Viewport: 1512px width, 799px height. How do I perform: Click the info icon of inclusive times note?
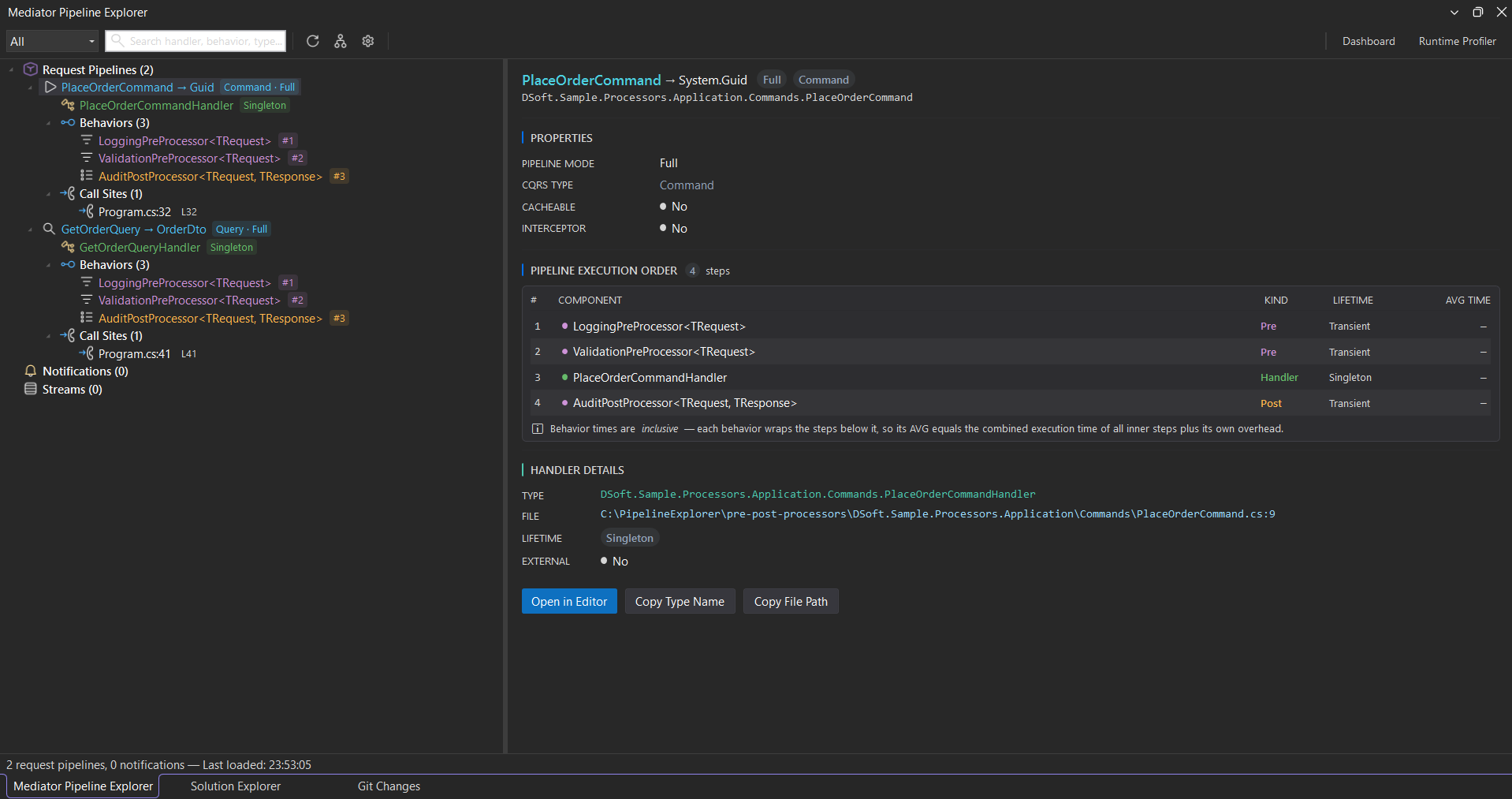click(x=538, y=429)
